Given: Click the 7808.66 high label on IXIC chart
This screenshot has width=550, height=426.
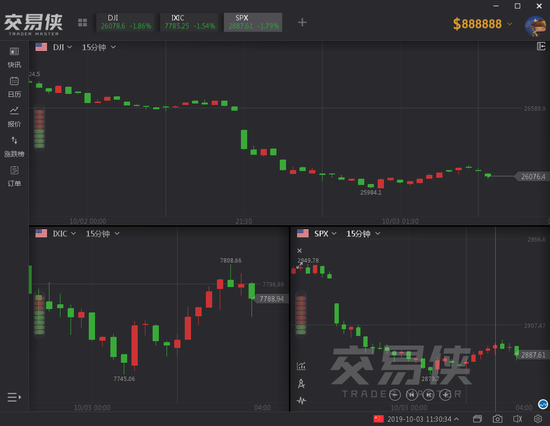Looking at the screenshot, I should point(231,260).
